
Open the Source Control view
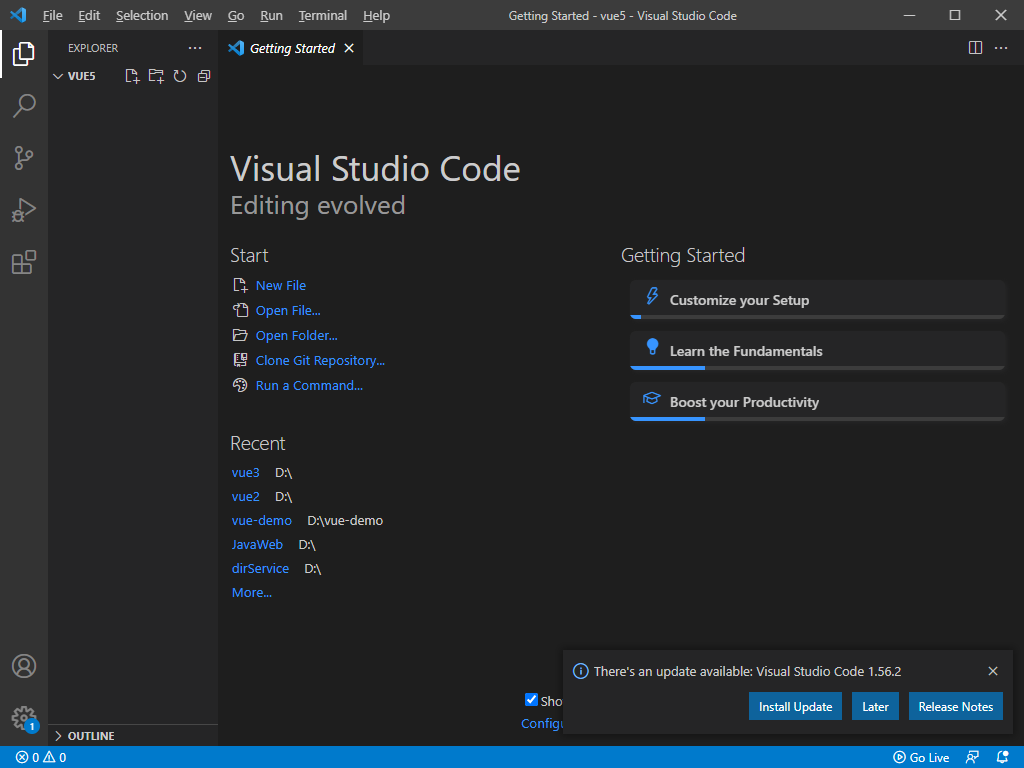coord(24,158)
